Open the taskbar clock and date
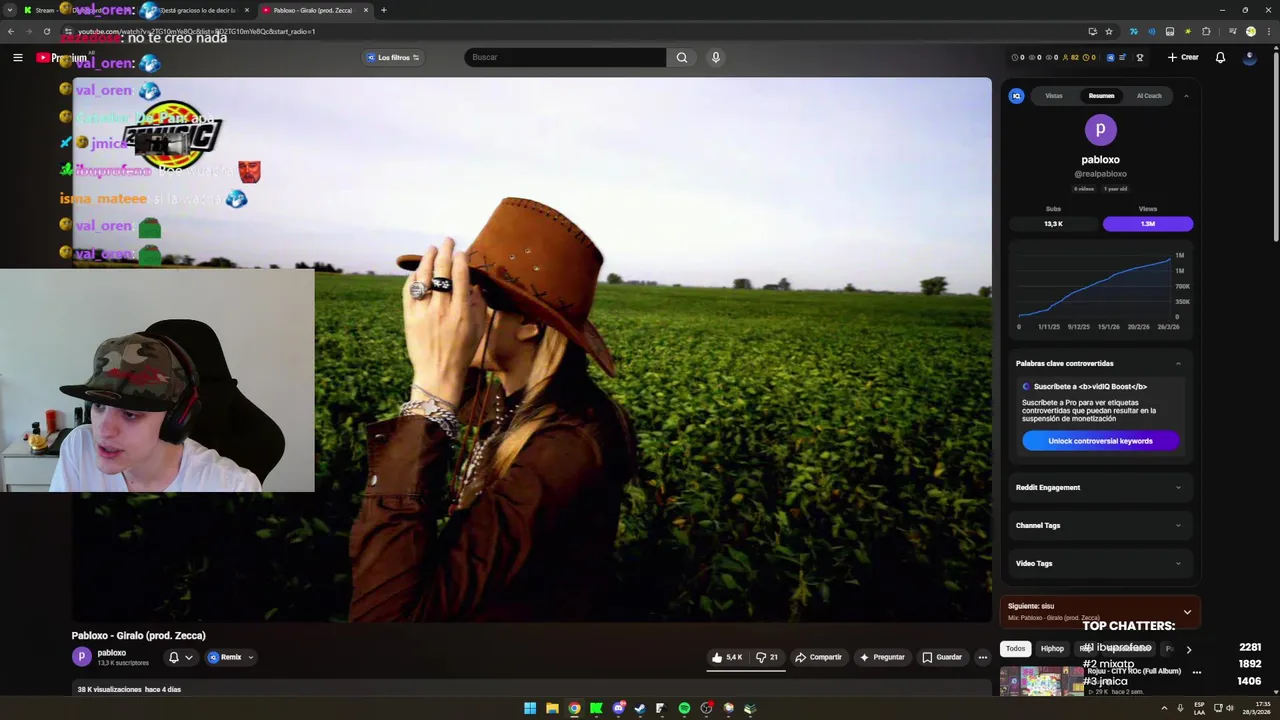The width and height of the screenshot is (1280, 720). (x=1256, y=708)
